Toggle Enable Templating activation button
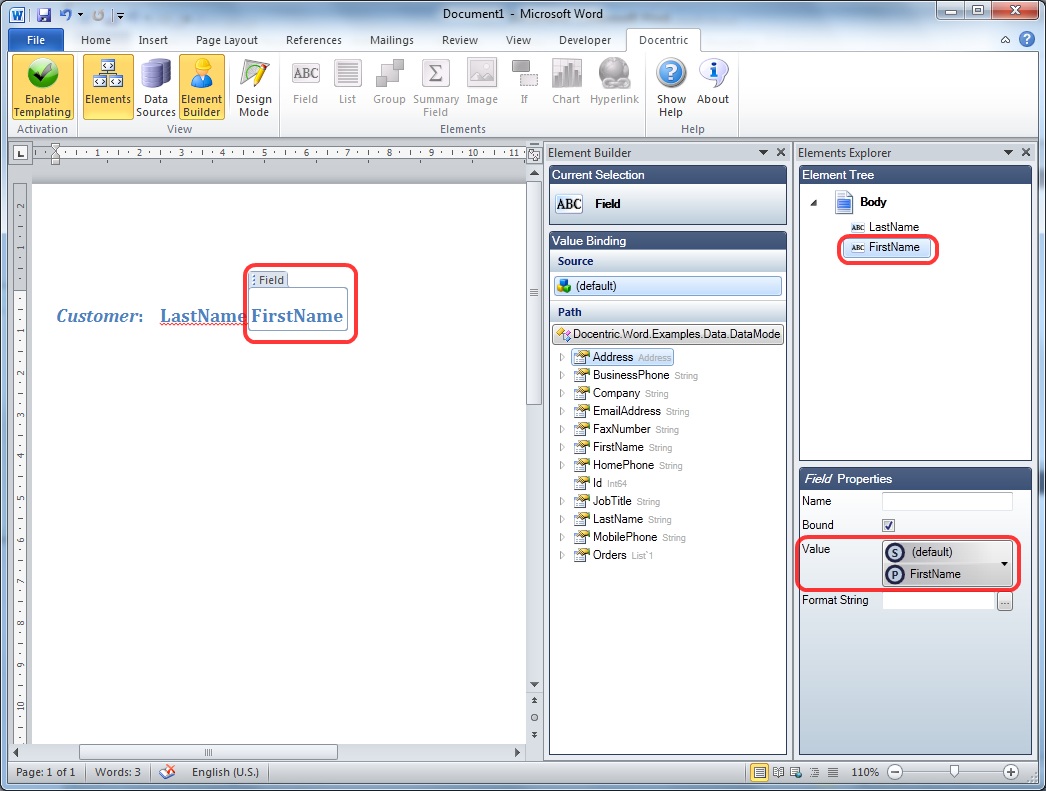 point(43,87)
